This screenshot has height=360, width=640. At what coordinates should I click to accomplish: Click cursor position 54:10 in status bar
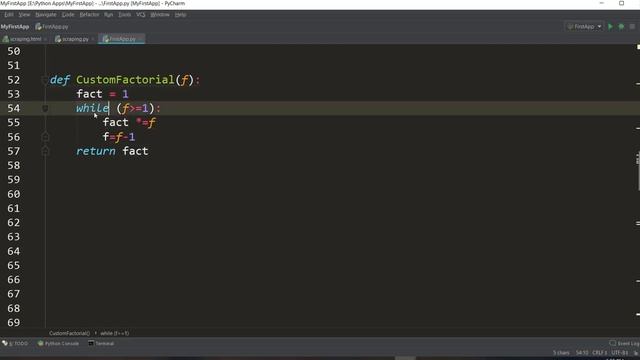click(x=582, y=353)
